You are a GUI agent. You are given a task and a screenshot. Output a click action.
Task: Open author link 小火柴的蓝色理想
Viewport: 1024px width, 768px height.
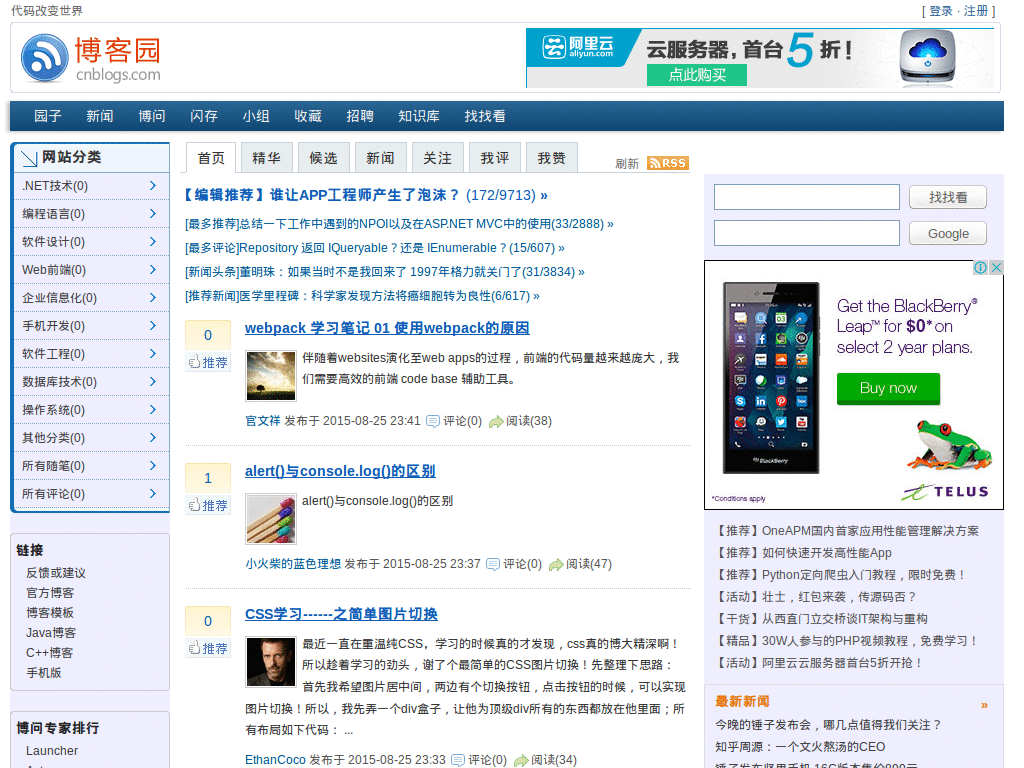(293, 564)
